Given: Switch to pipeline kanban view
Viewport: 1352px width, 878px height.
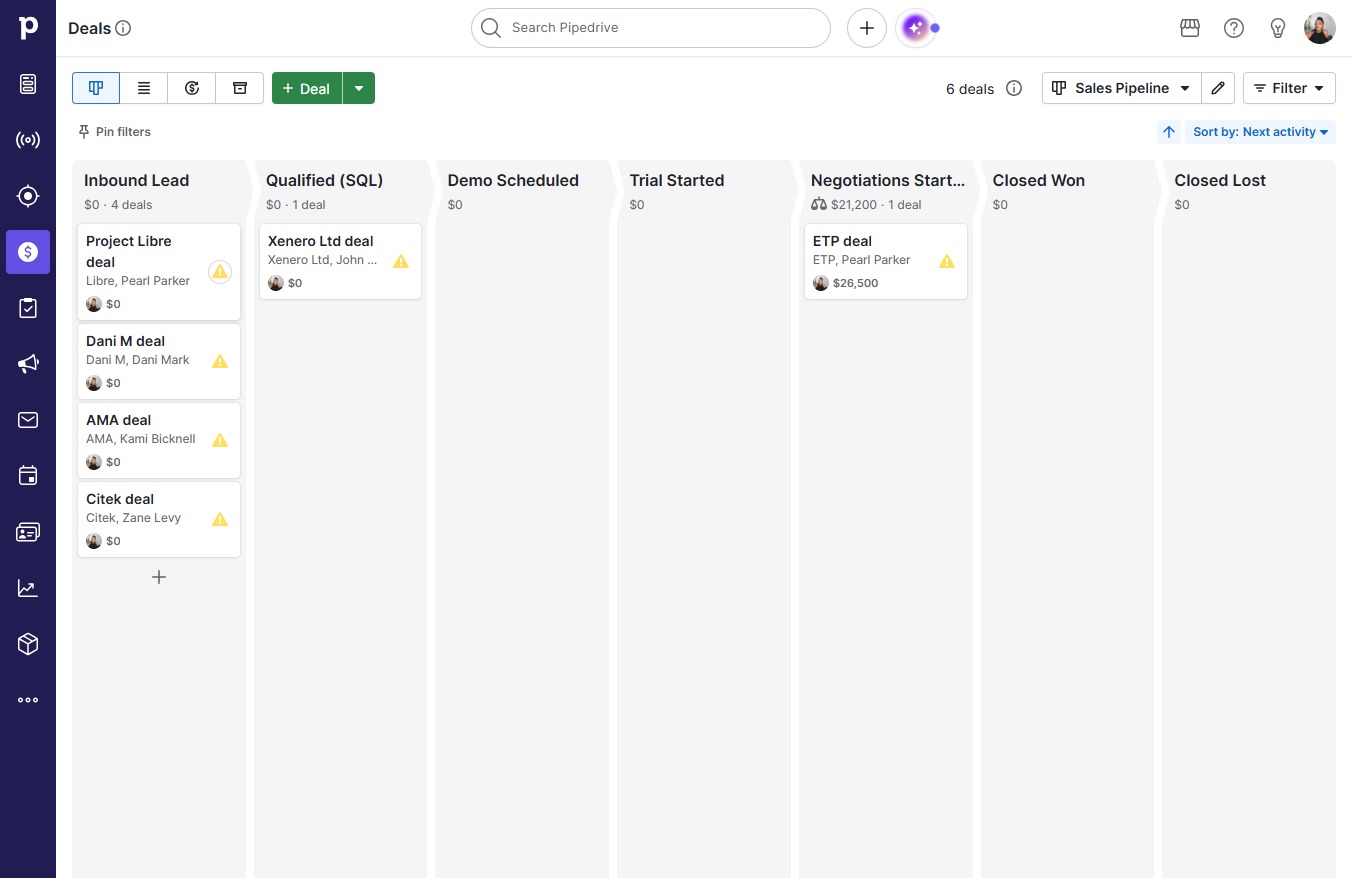Looking at the screenshot, I should coord(96,88).
